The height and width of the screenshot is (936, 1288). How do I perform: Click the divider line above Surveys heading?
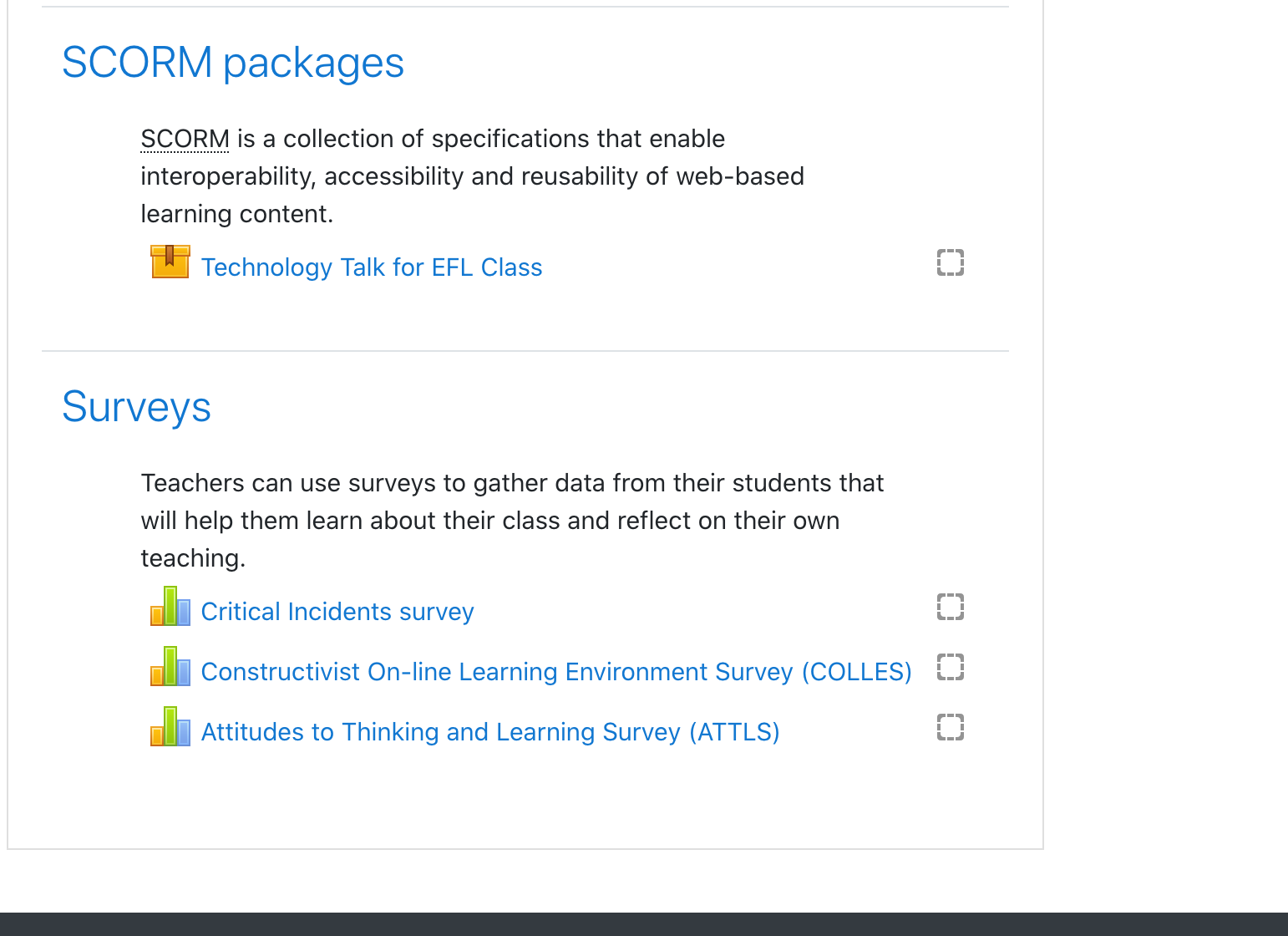[x=525, y=351]
